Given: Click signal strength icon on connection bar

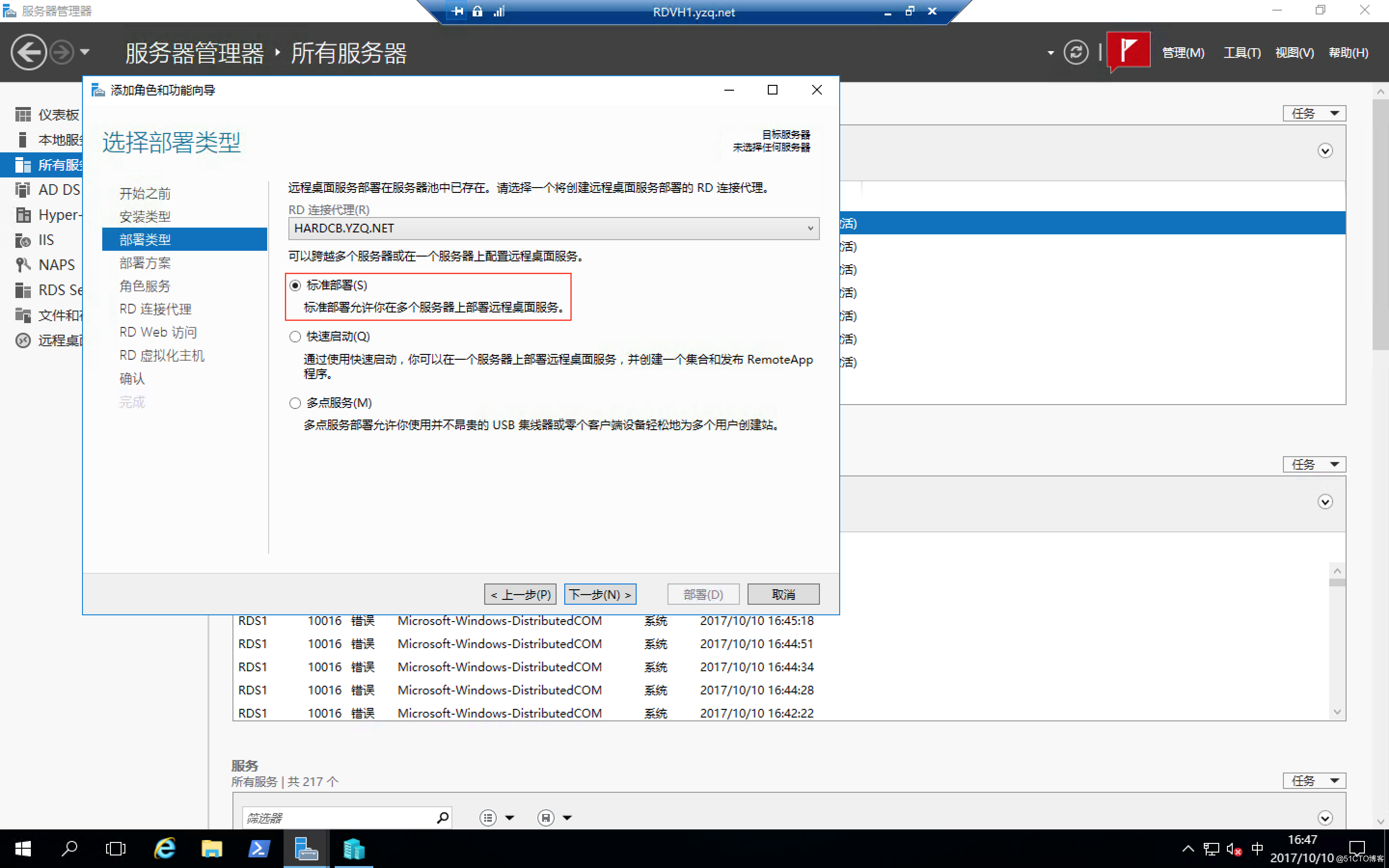Looking at the screenshot, I should 499,11.
